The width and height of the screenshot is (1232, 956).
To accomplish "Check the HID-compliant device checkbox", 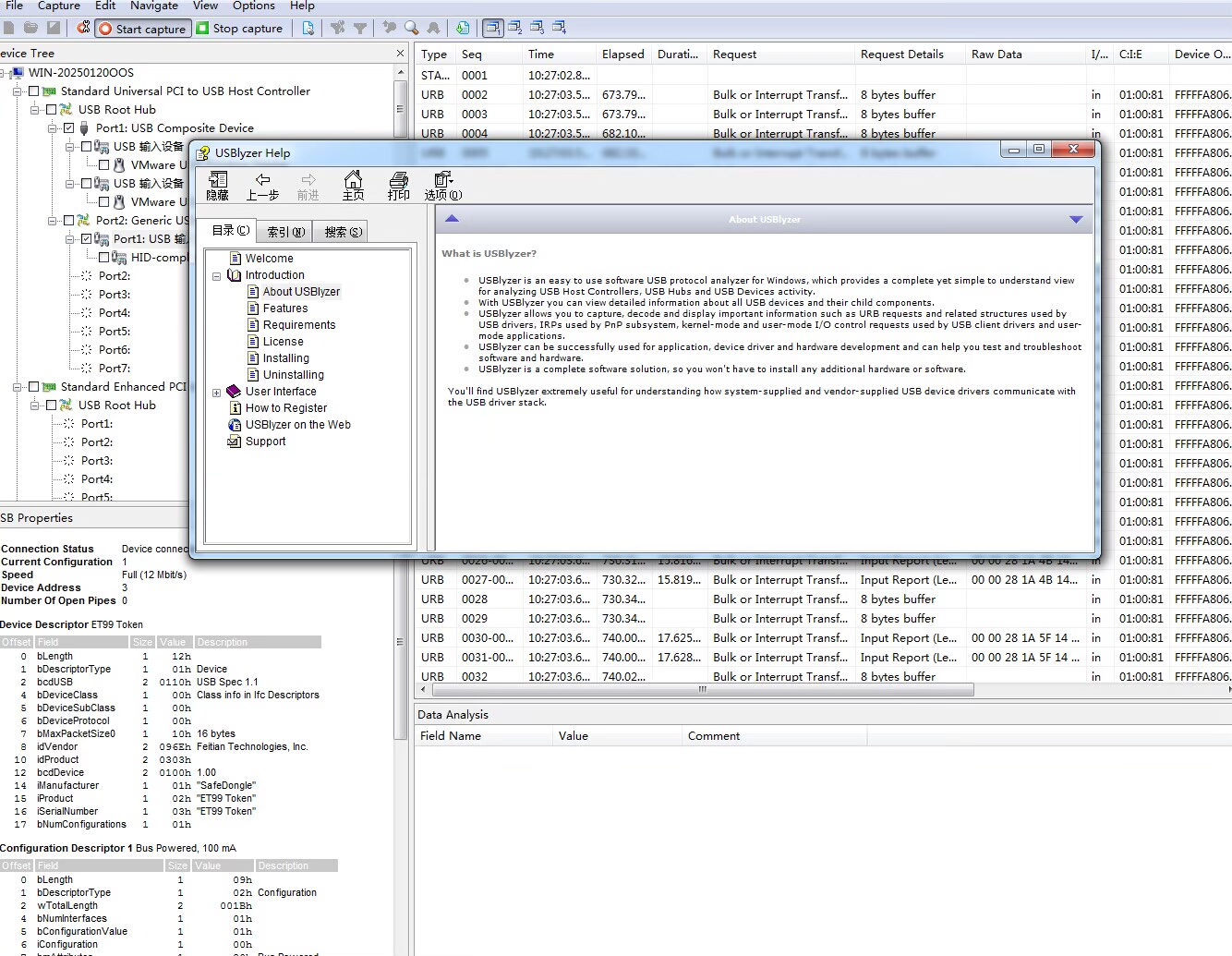I will click(103, 258).
